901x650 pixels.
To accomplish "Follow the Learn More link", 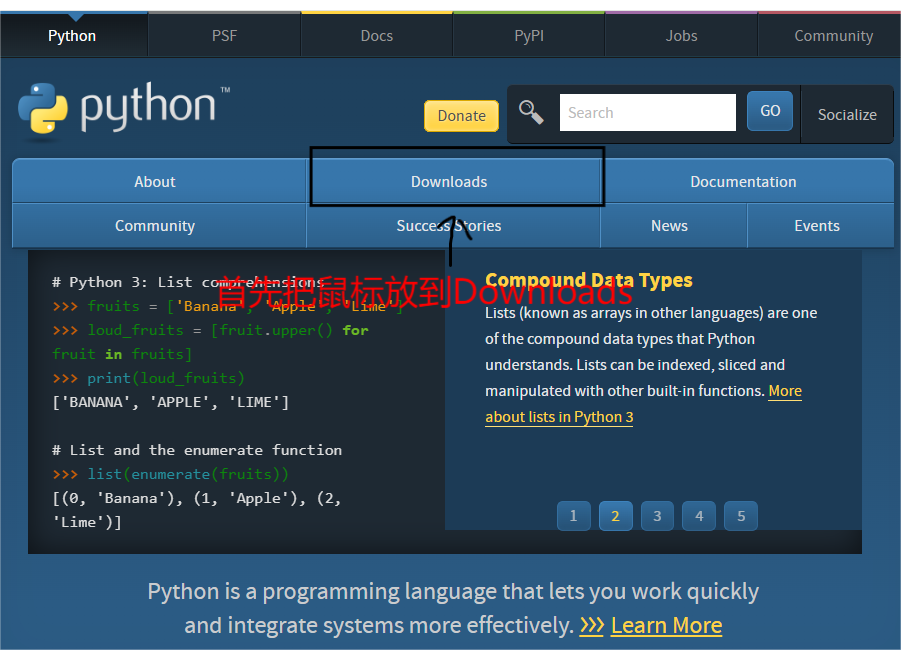I will (667, 625).
